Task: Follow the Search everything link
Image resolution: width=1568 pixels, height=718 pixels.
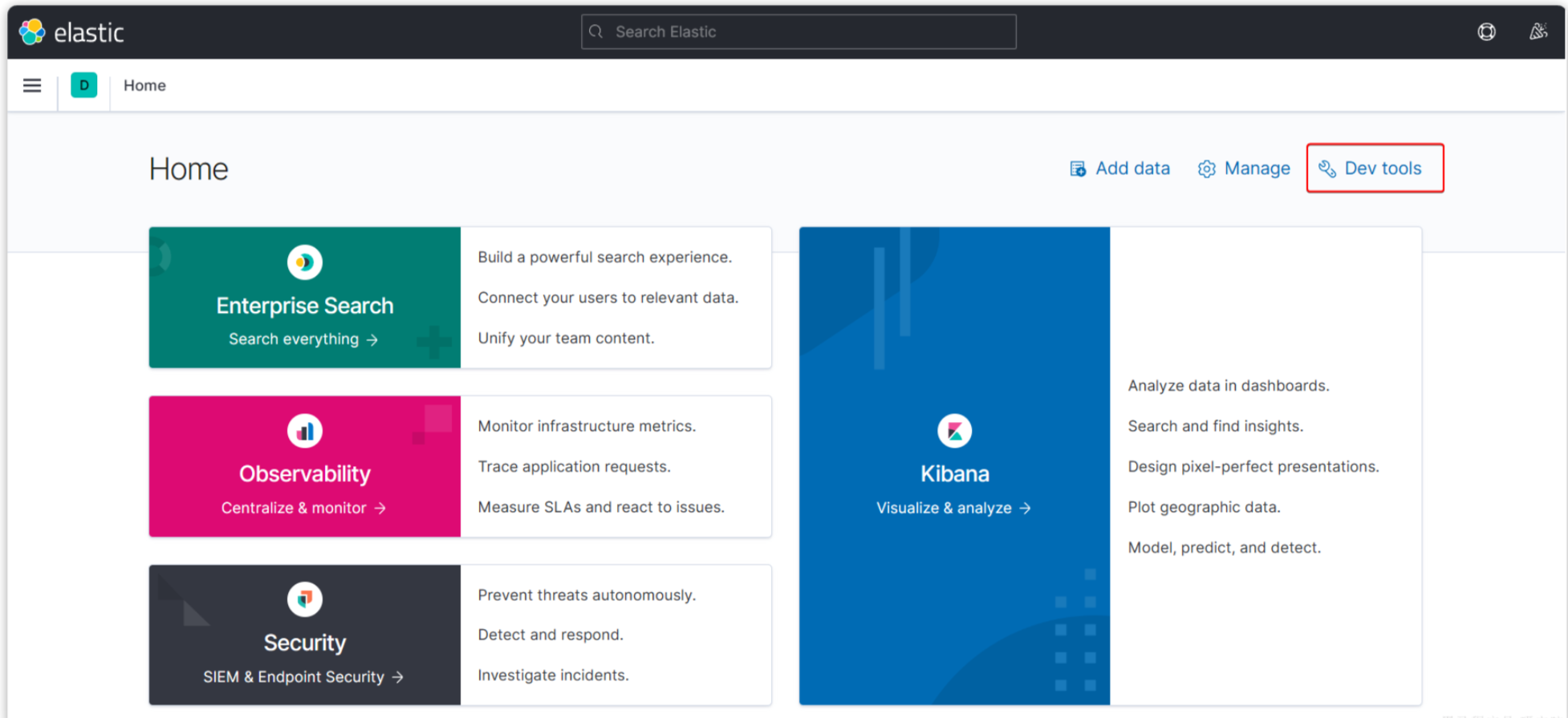Action: pyautogui.click(x=303, y=339)
